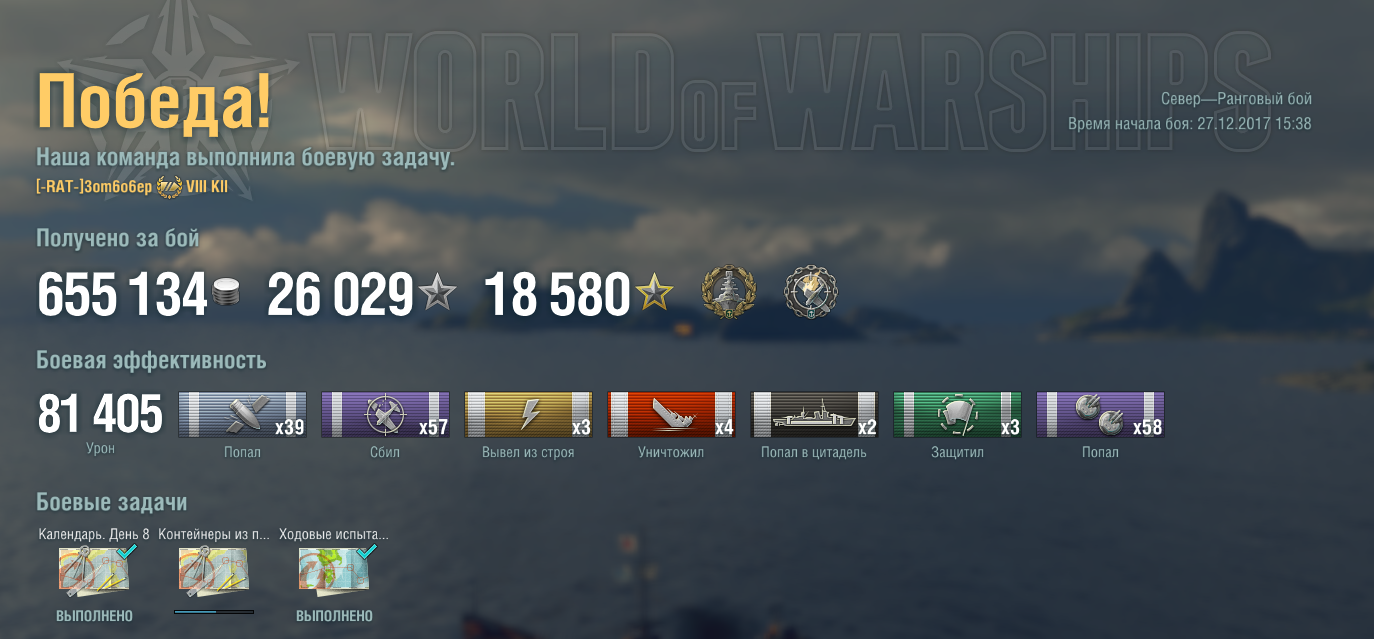The height and width of the screenshot is (639, 1374).
Task: Click the incapacitation ribbon with lightning bolt
Action: [x=529, y=414]
